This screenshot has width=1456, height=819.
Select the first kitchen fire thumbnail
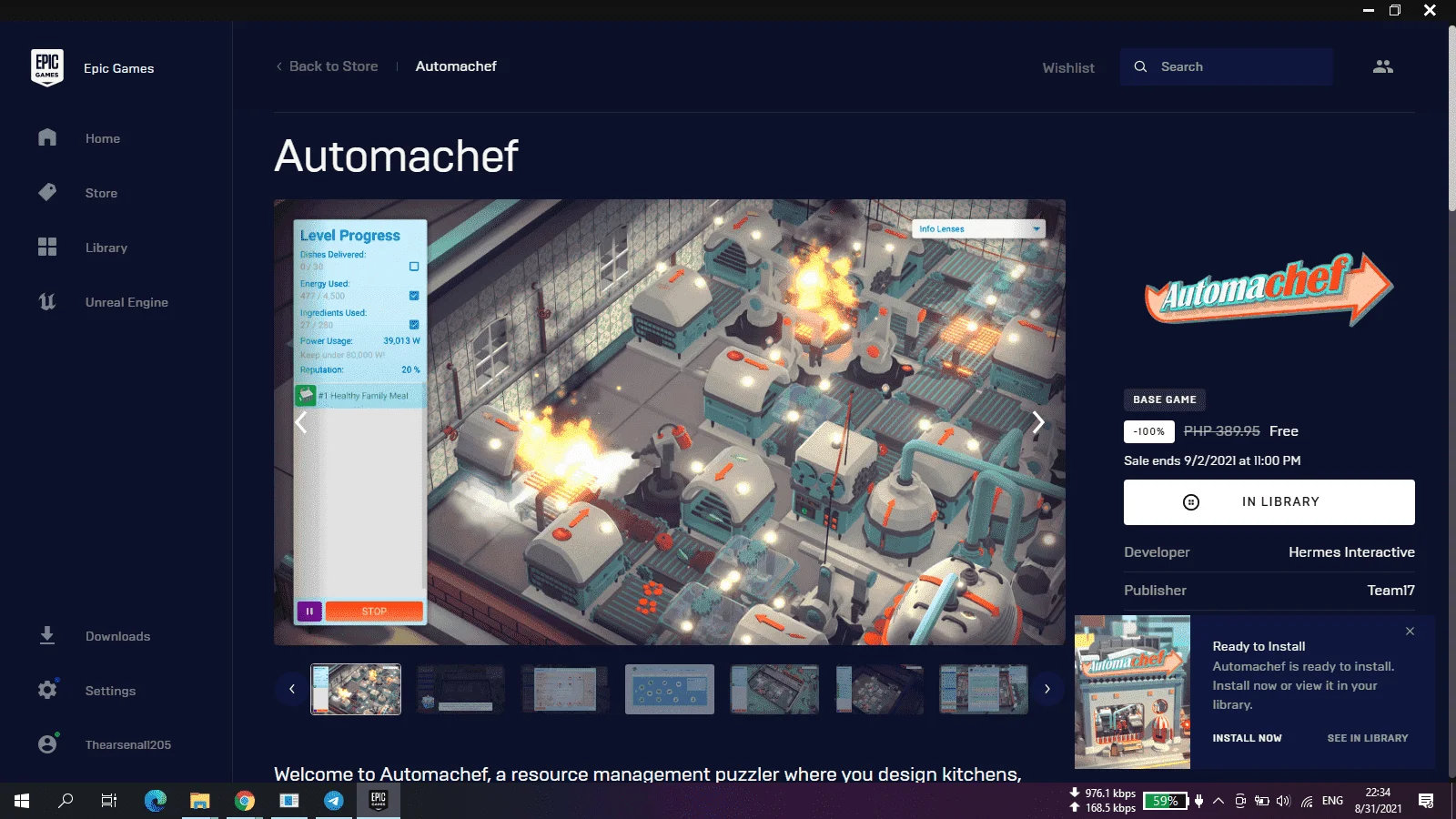tap(356, 689)
